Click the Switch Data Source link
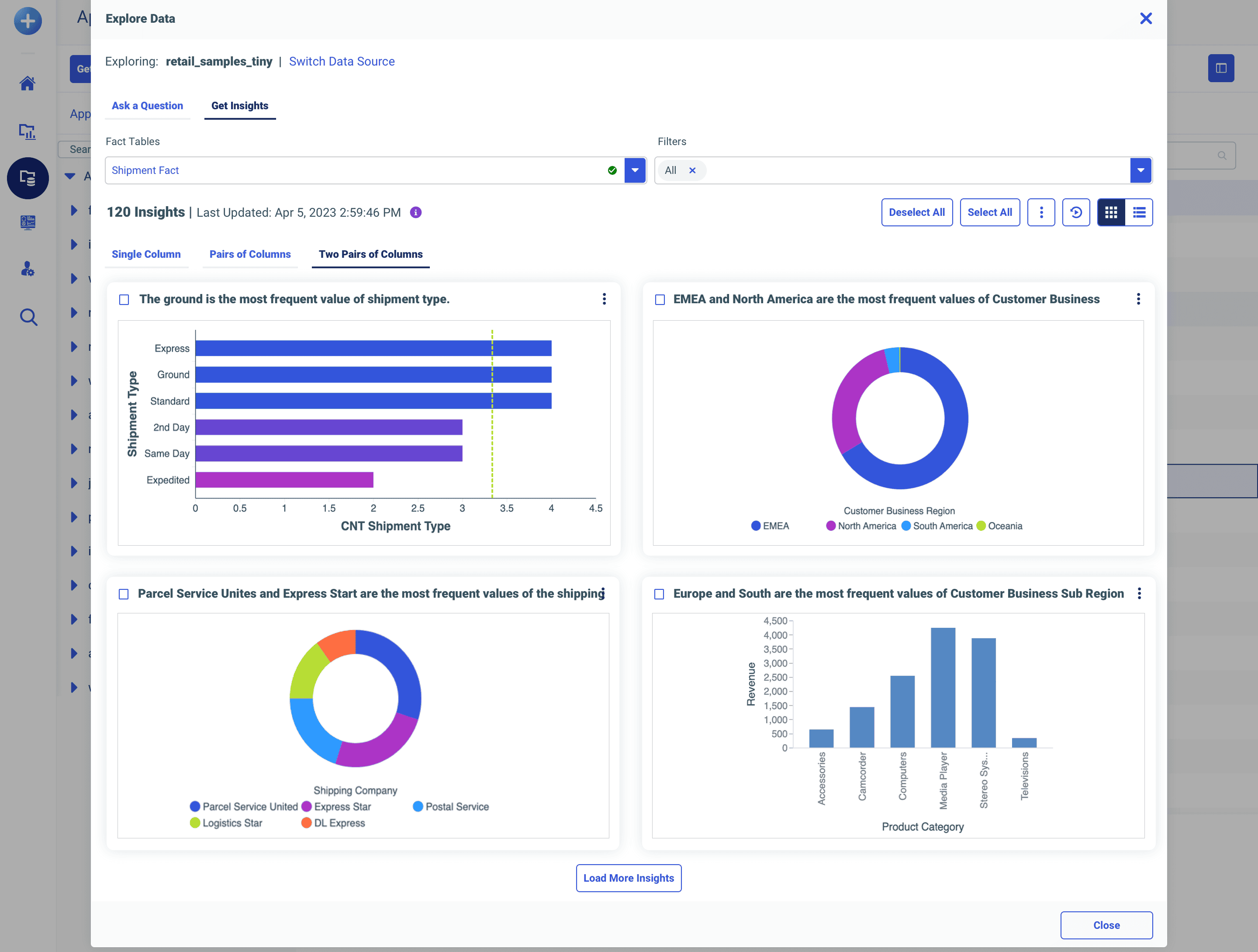 coord(341,62)
